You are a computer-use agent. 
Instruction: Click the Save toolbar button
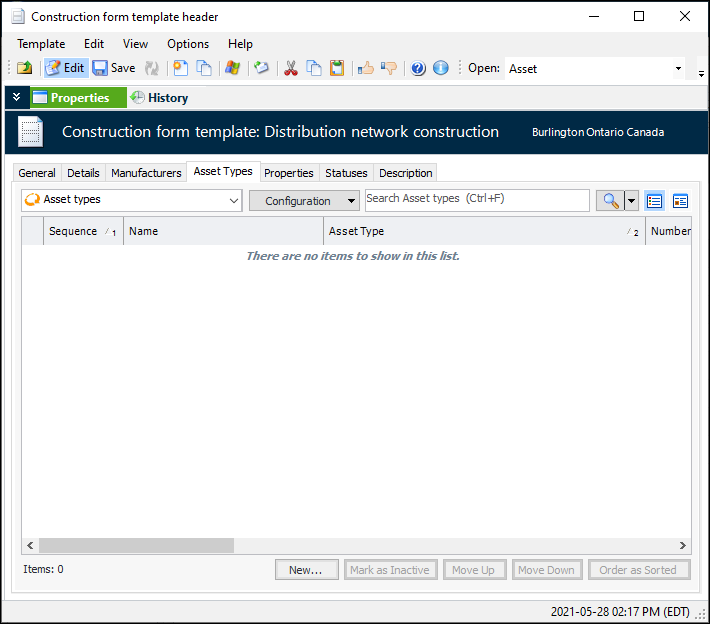pyautogui.click(x=114, y=68)
